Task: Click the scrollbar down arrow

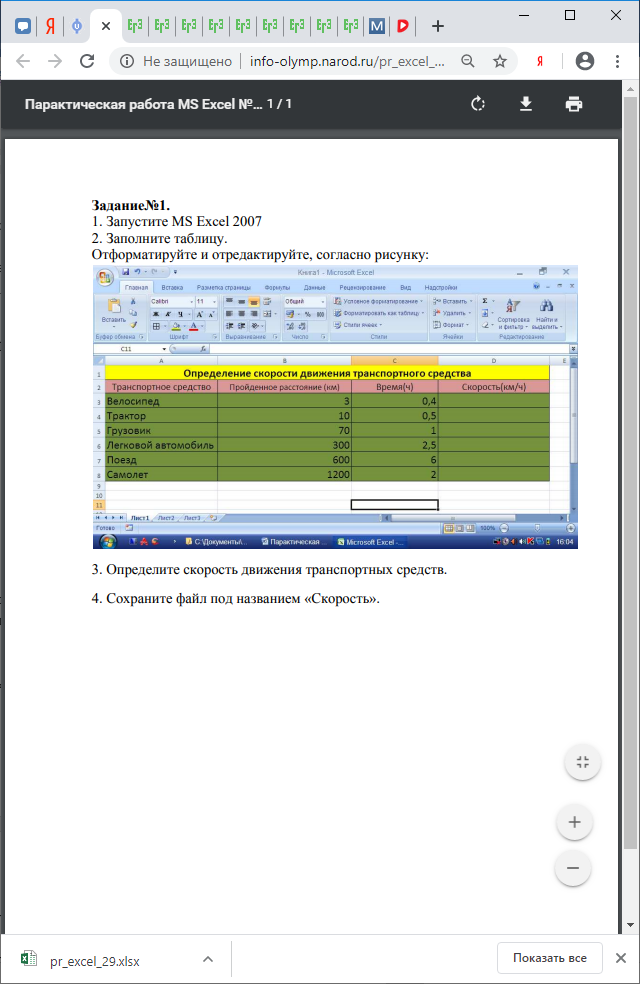Action: point(631,925)
